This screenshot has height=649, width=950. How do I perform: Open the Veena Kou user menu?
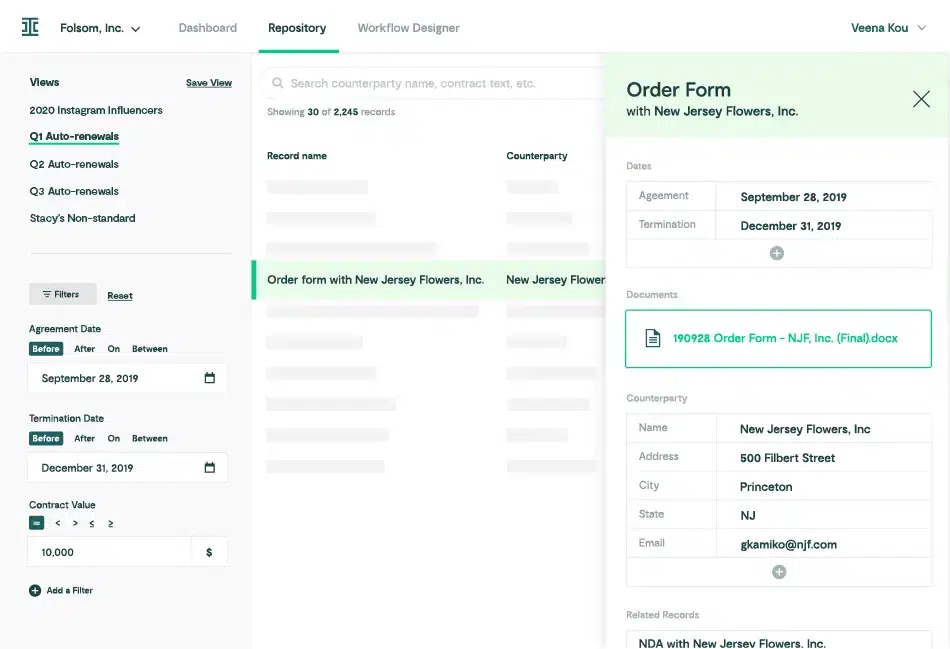[x=888, y=28]
